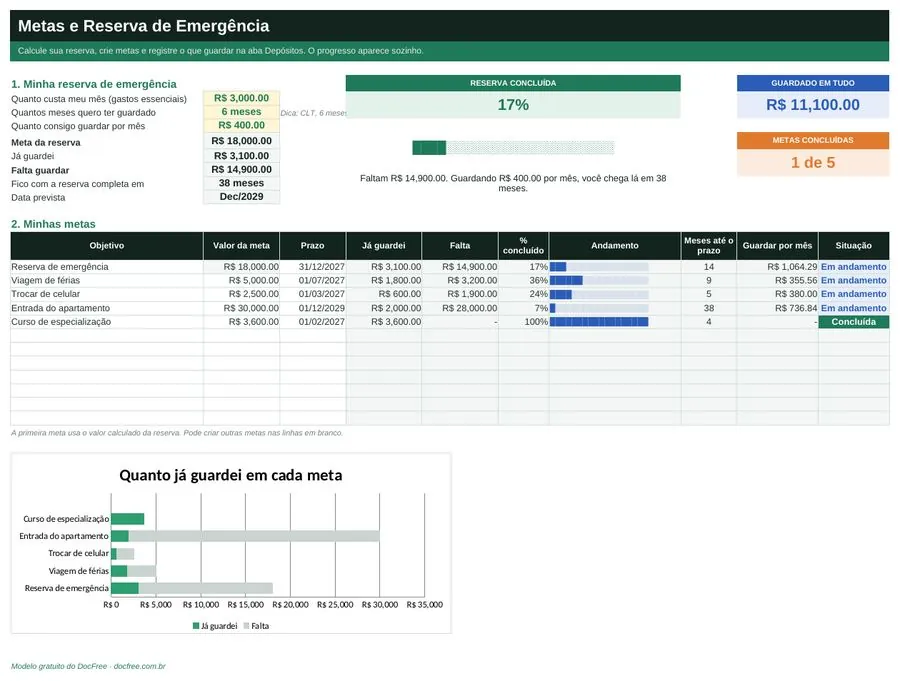Click the 'Já guardei' chart legend entry
Viewport: 900px width, 681px height.
215,626
